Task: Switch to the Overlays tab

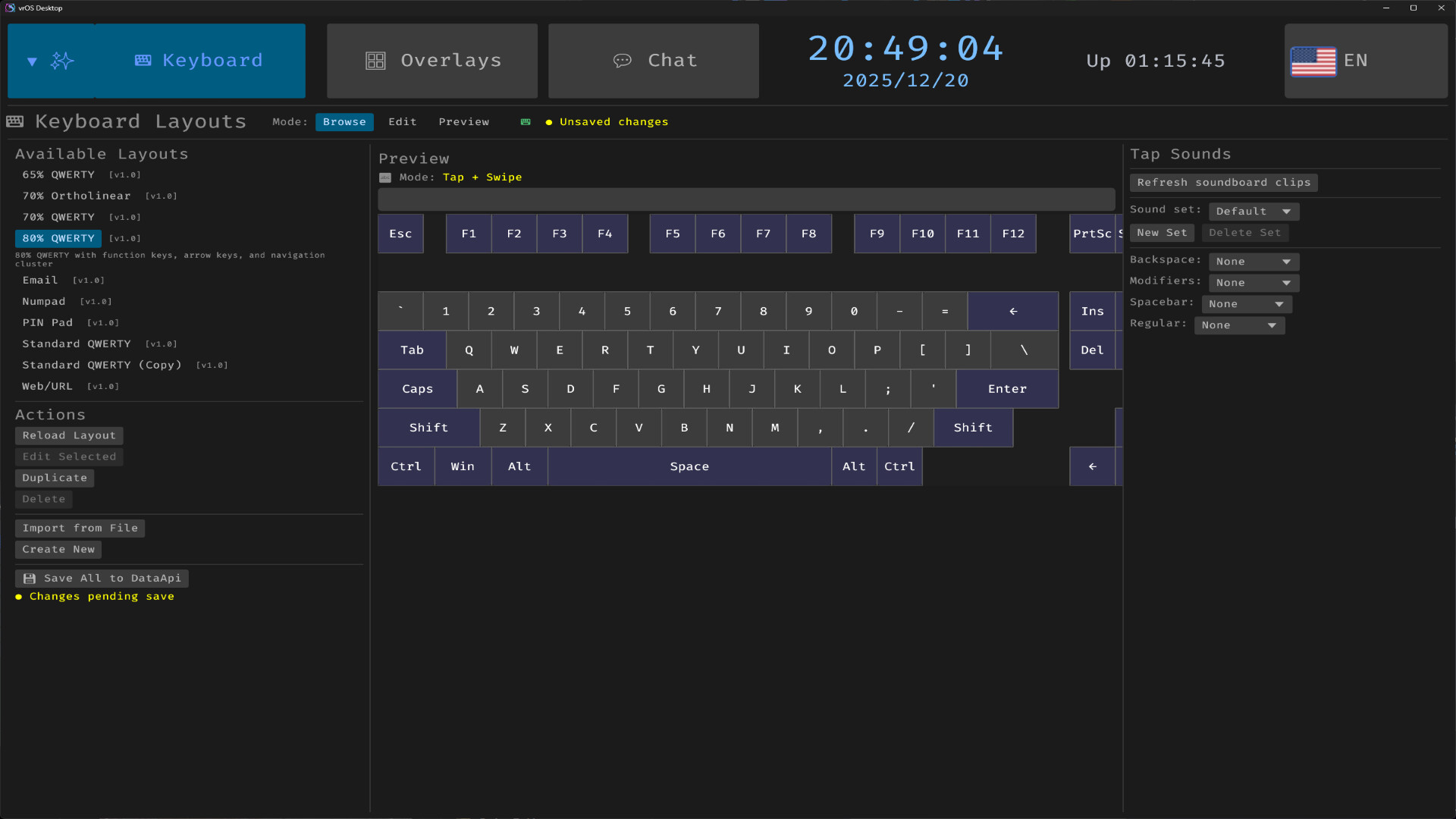Action: pos(432,60)
